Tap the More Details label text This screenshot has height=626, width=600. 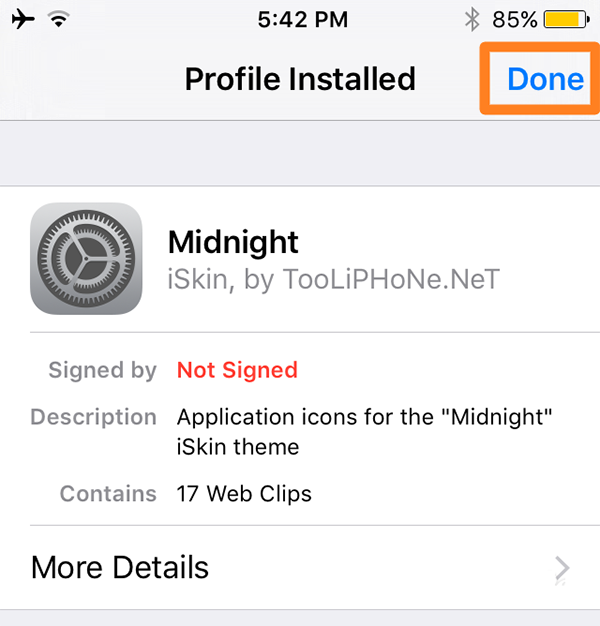[x=120, y=568]
